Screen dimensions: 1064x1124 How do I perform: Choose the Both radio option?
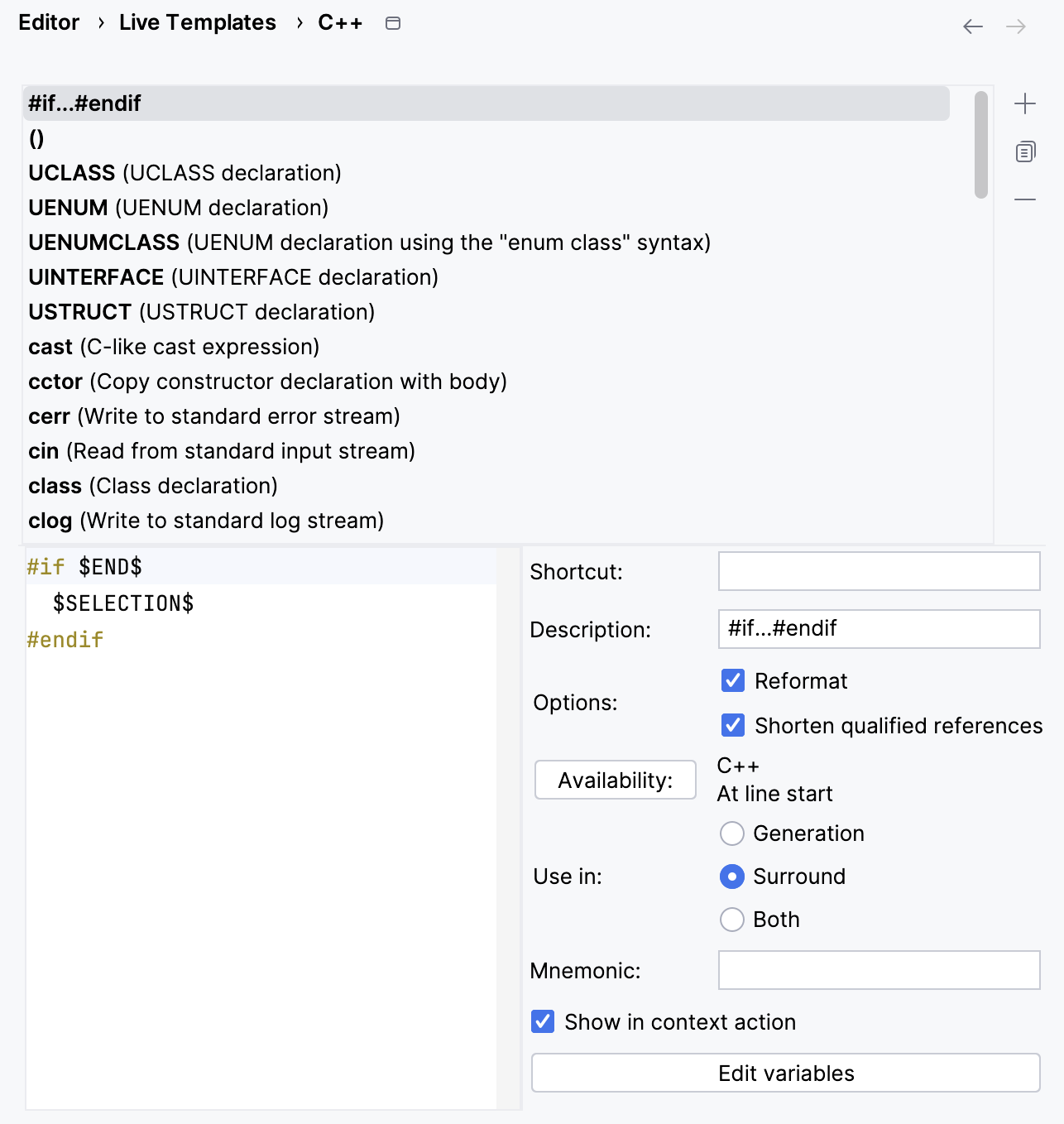pos(732,919)
